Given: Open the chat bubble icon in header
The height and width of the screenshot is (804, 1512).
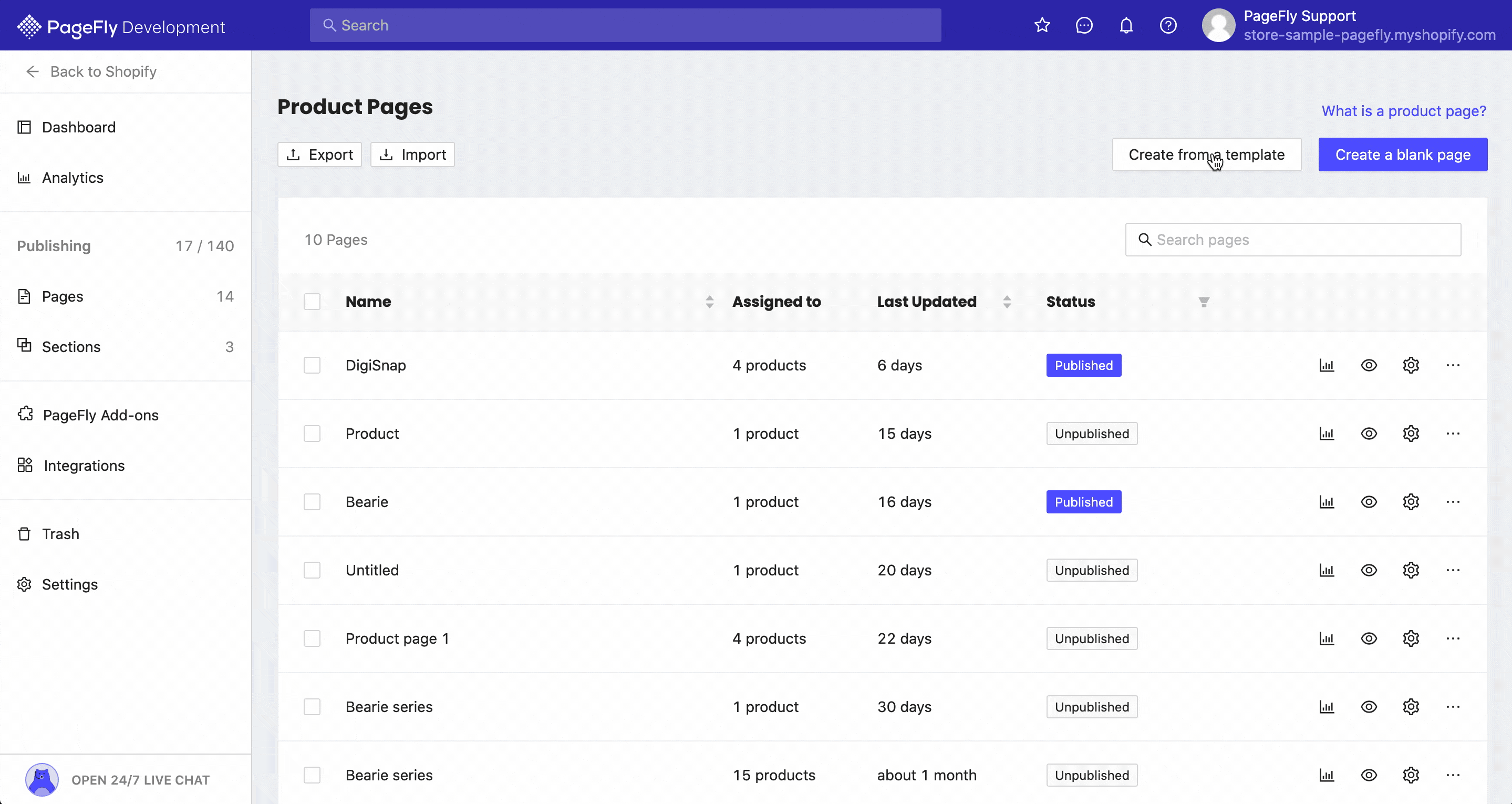Looking at the screenshot, I should pyautogui.click(x=1084, y=25).
